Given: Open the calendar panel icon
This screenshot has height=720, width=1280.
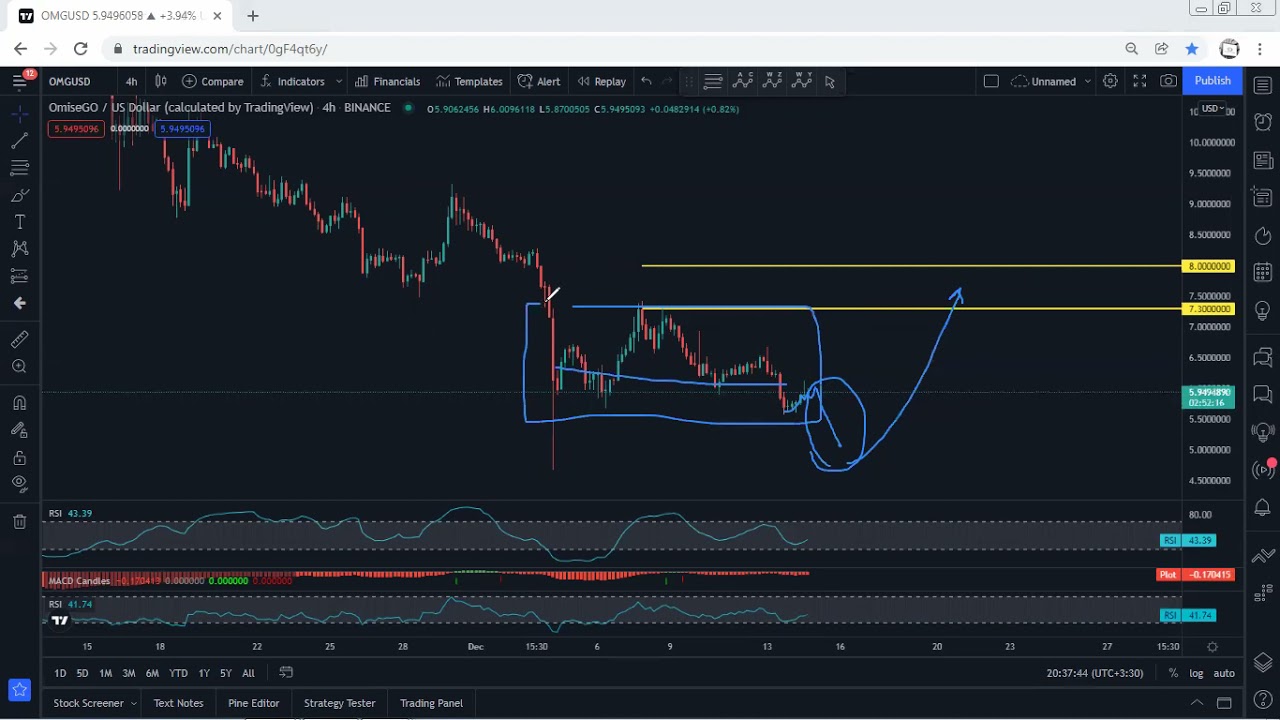Looking at the screenshot, I should click(x=1262, y=273).
